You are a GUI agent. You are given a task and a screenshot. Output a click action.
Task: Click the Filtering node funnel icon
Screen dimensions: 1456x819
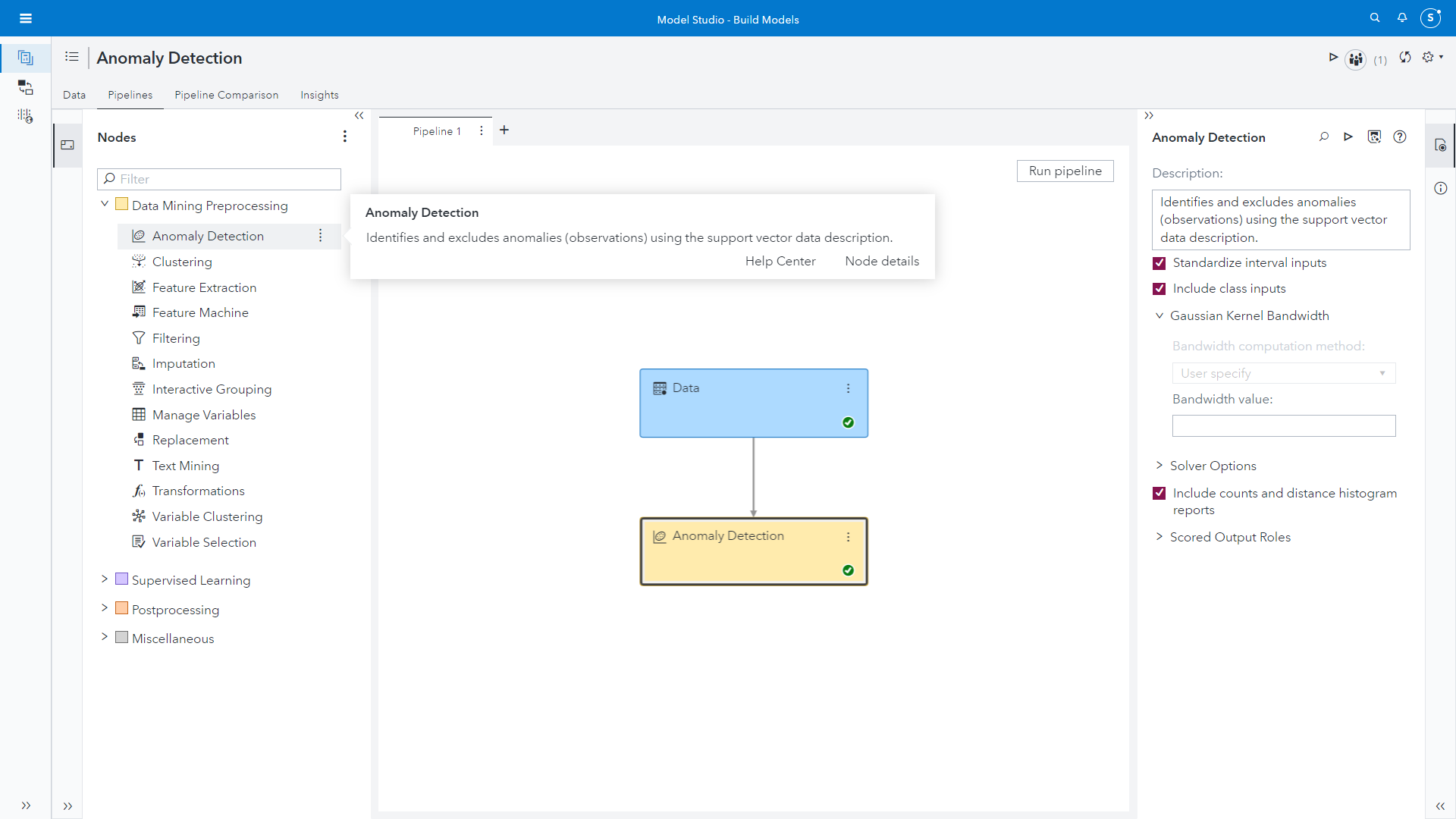point(139,338)
